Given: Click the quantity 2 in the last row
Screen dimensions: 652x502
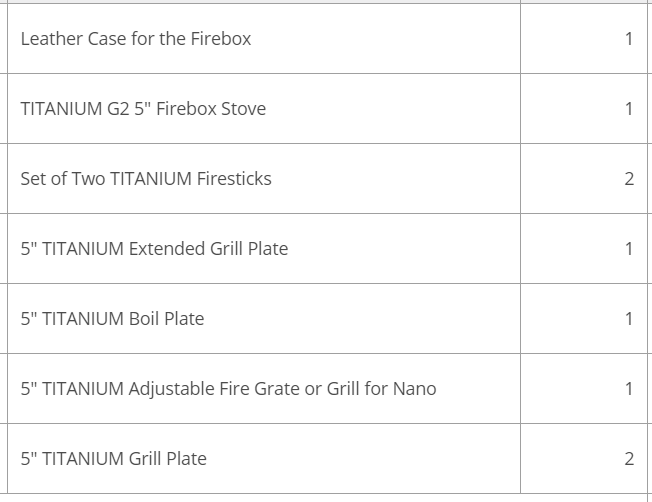Looking at the screenshot, I should pyautogui.click(x=628, y=459).
